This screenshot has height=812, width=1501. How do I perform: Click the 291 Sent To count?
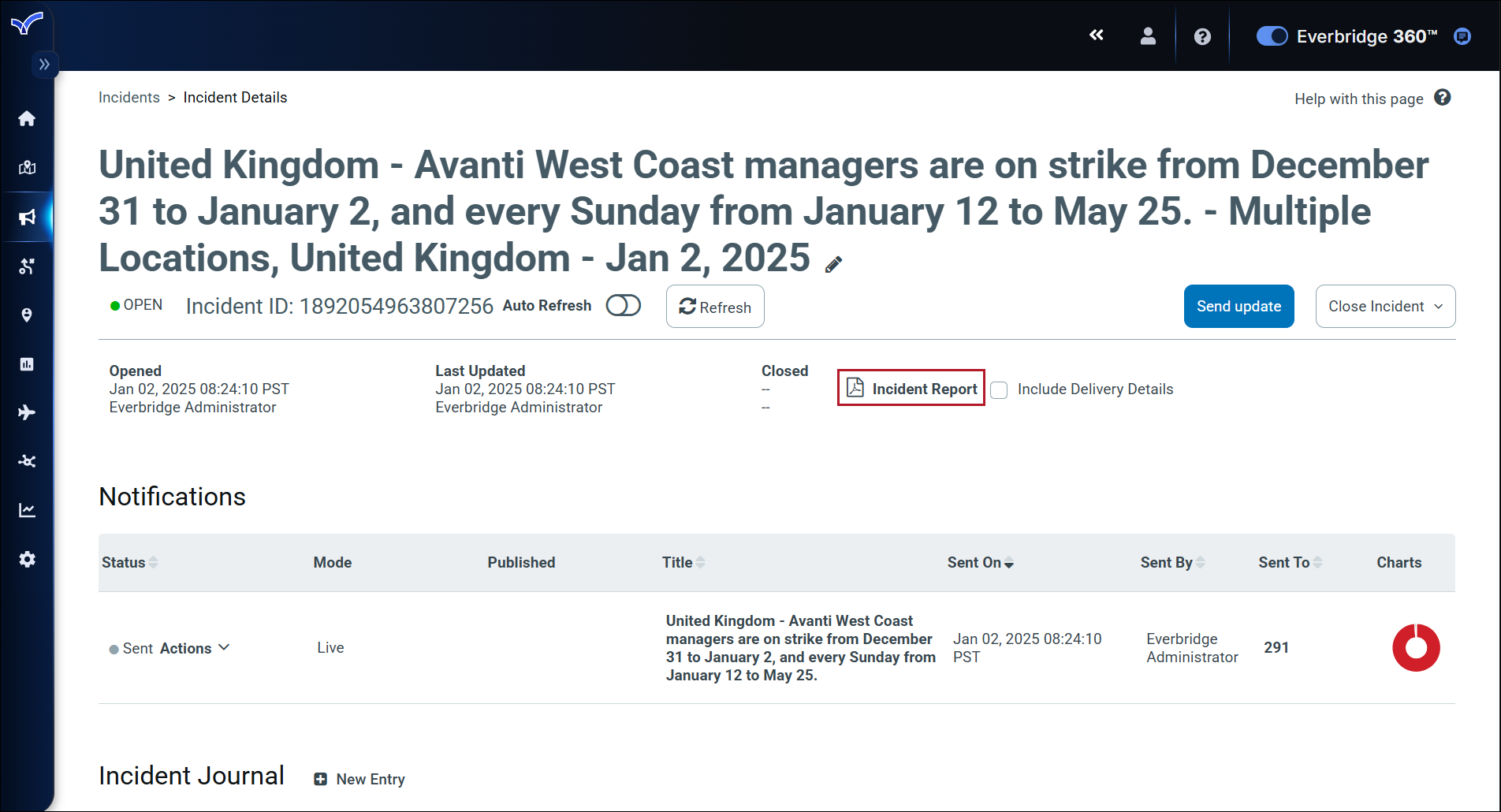1276,647
